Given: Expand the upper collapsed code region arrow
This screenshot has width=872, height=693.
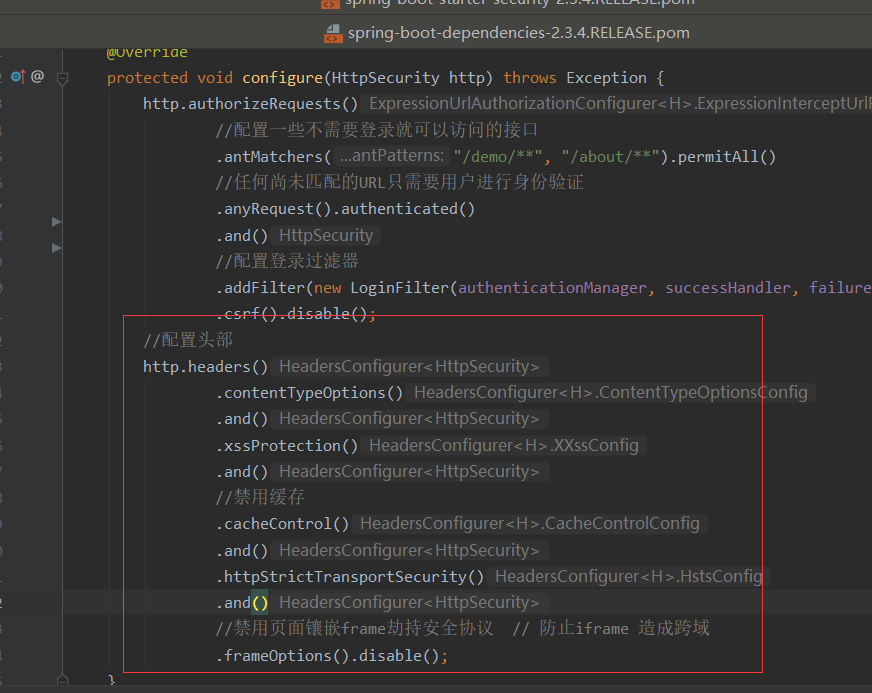Looking at the screenshot, I should click(57, 221).
